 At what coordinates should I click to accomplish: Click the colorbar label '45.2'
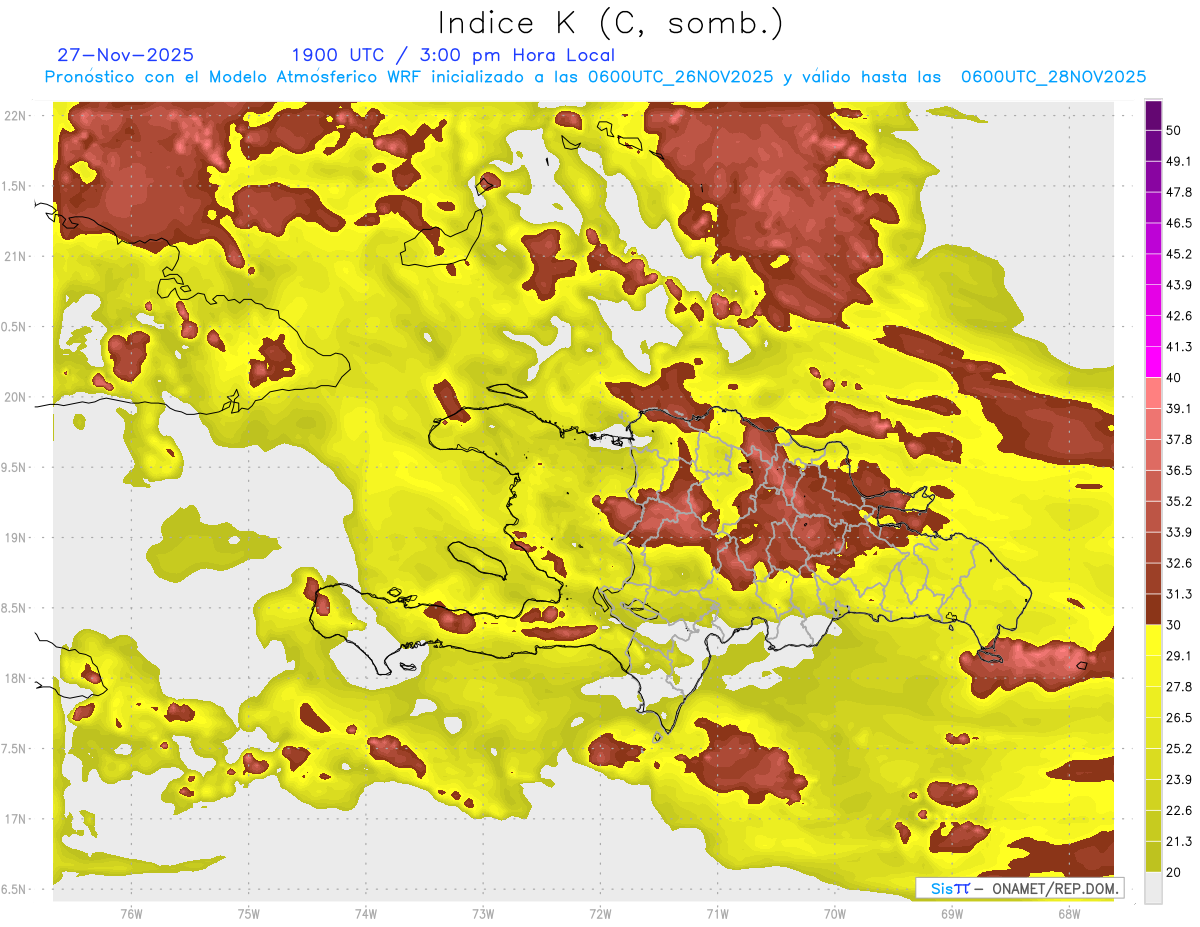click(x=1179, y=254)
